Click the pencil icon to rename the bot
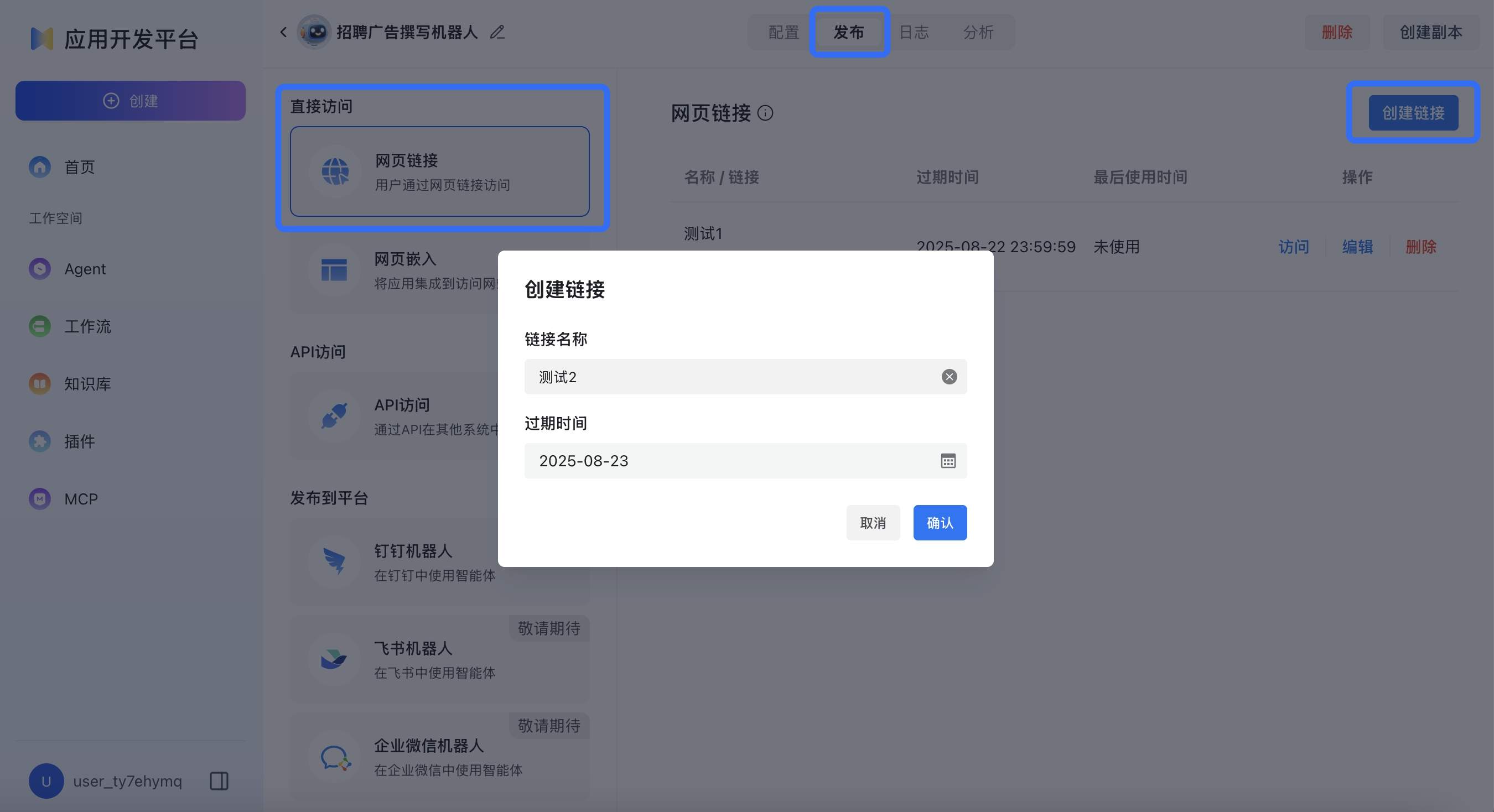1494x812 pixels. (497, 33)
